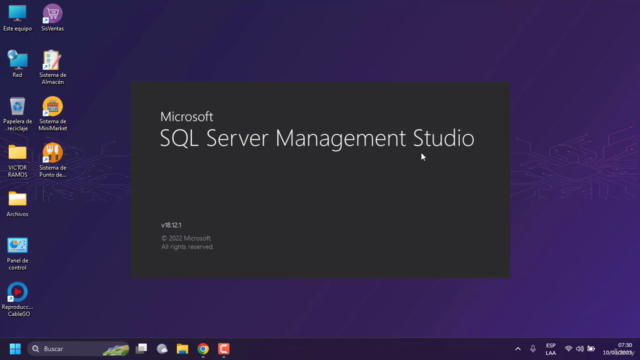Launch Sistema de Punto de... shortcut
The image size is (640, 360).
tap(52, 160)
